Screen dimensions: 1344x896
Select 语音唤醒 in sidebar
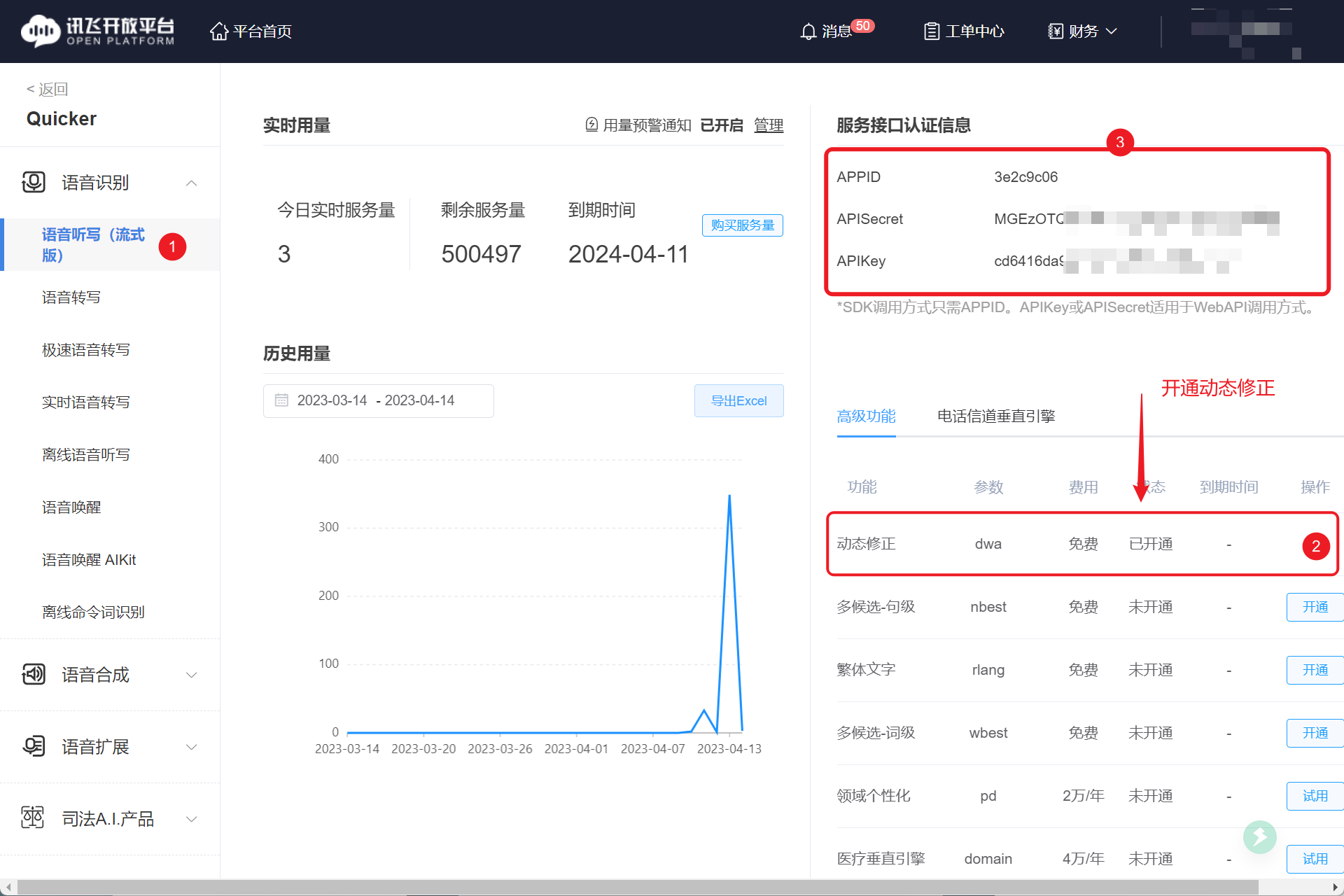[x=71, y=507]
